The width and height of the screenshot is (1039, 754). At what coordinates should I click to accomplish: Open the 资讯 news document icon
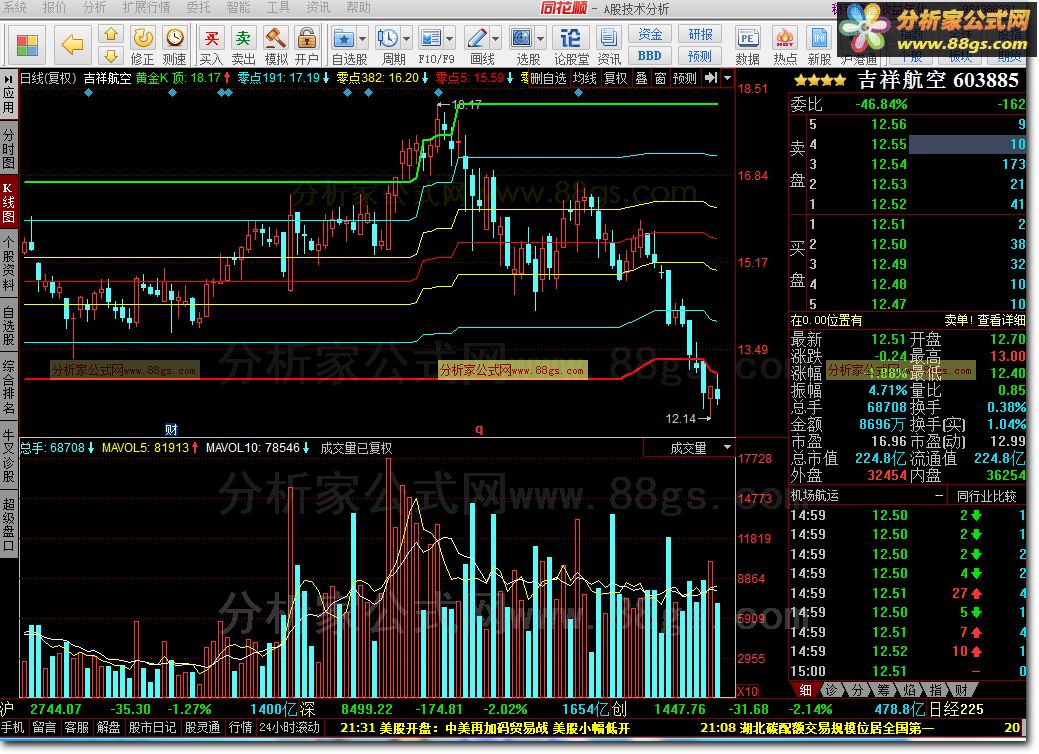coord(608,45)
